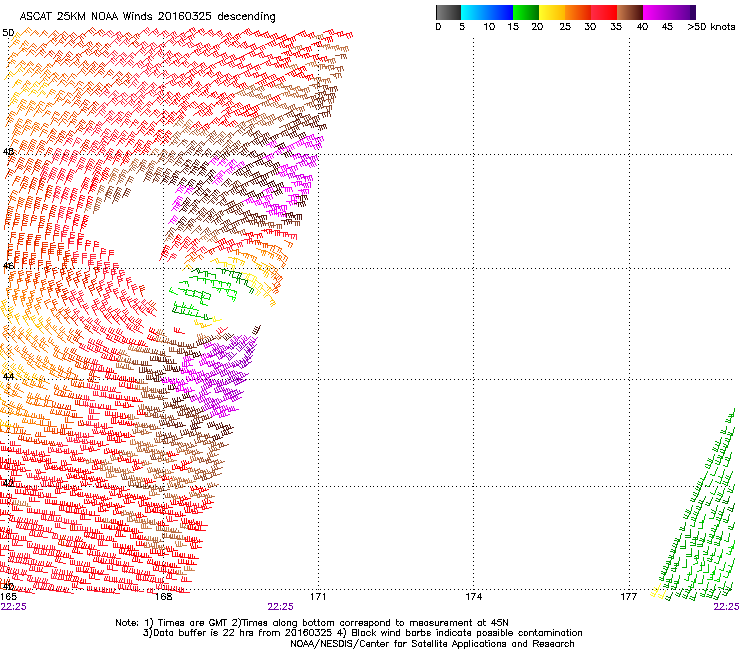
Task: Click longitude axis label '174'
Action: pos(473,597)
